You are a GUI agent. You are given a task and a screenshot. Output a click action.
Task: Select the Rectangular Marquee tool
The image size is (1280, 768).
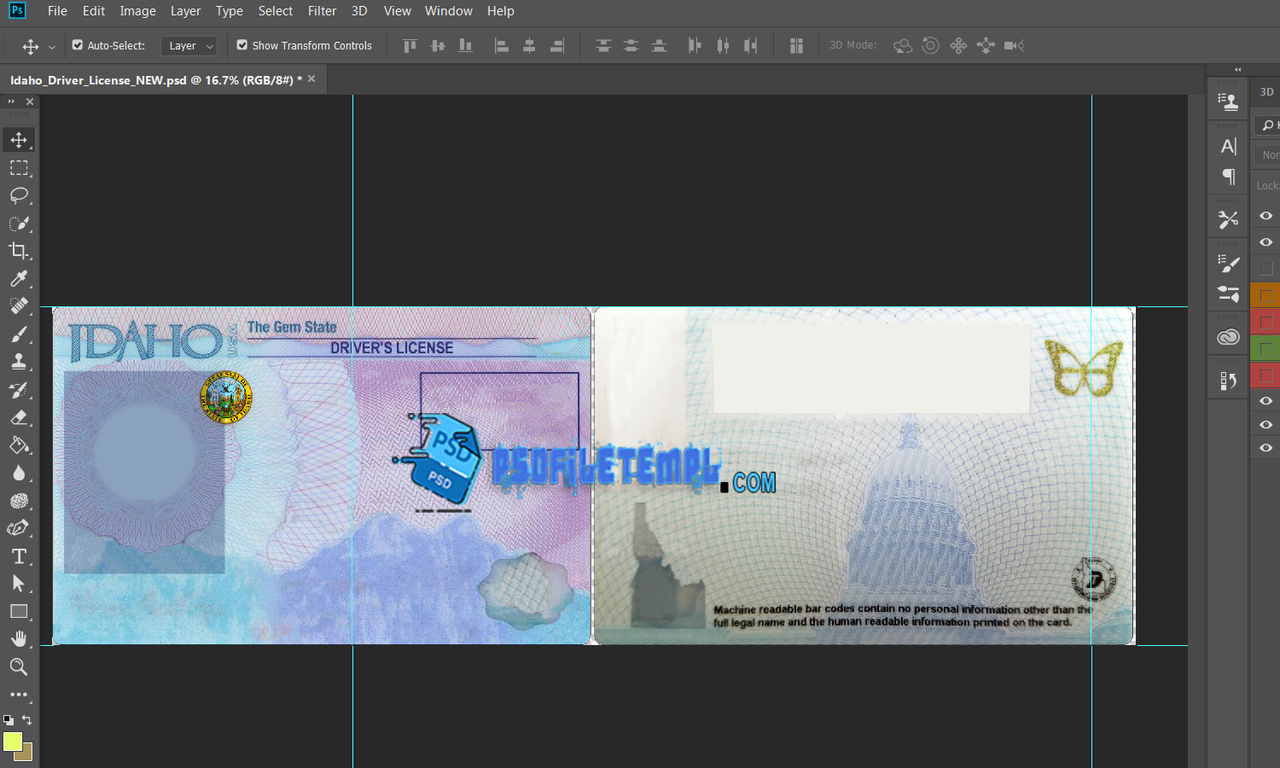[x=19, y=168]
